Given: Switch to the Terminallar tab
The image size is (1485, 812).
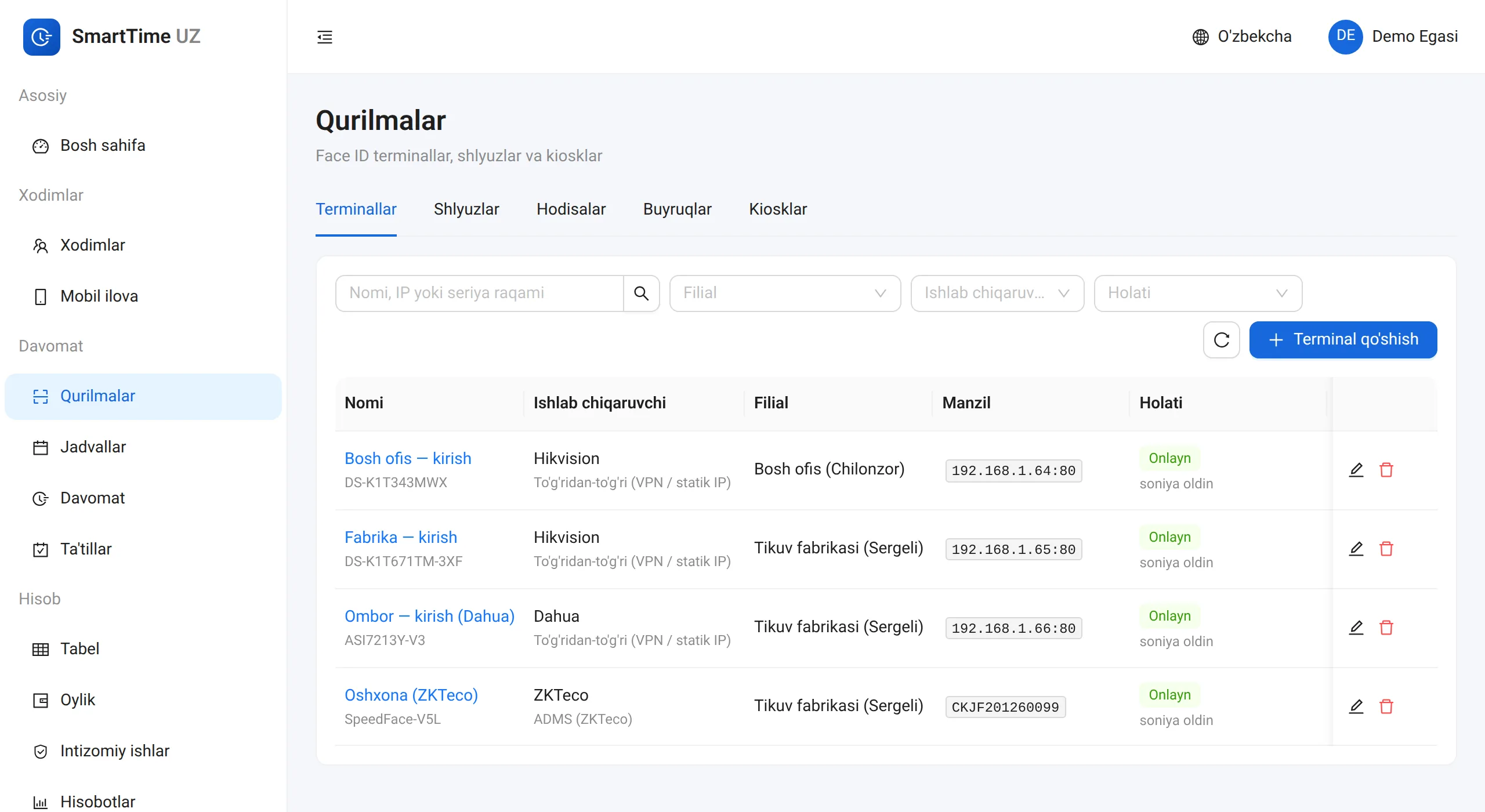Looking at the screenshot, I should pos(356,209).
